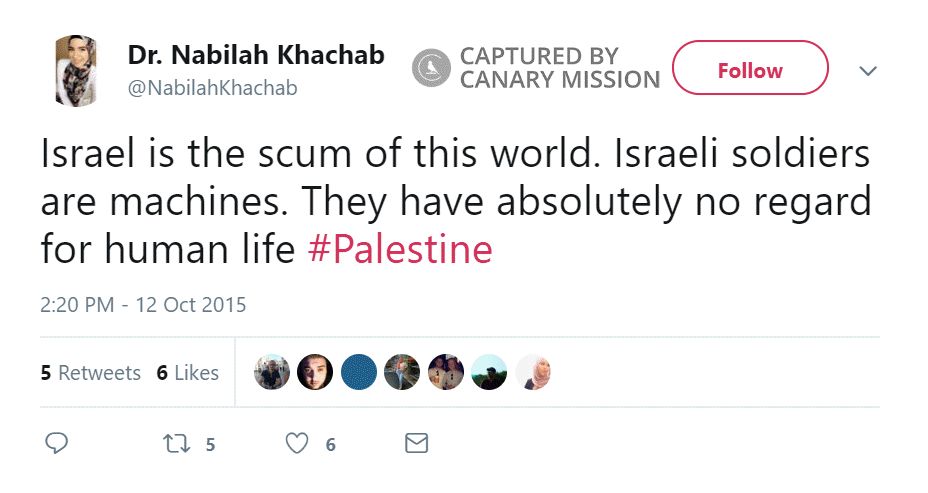This screenshot has width=928, height=493.
Task: Open the liker avatar showing two people
Action: pyautogui.click(x=445, y=372)
